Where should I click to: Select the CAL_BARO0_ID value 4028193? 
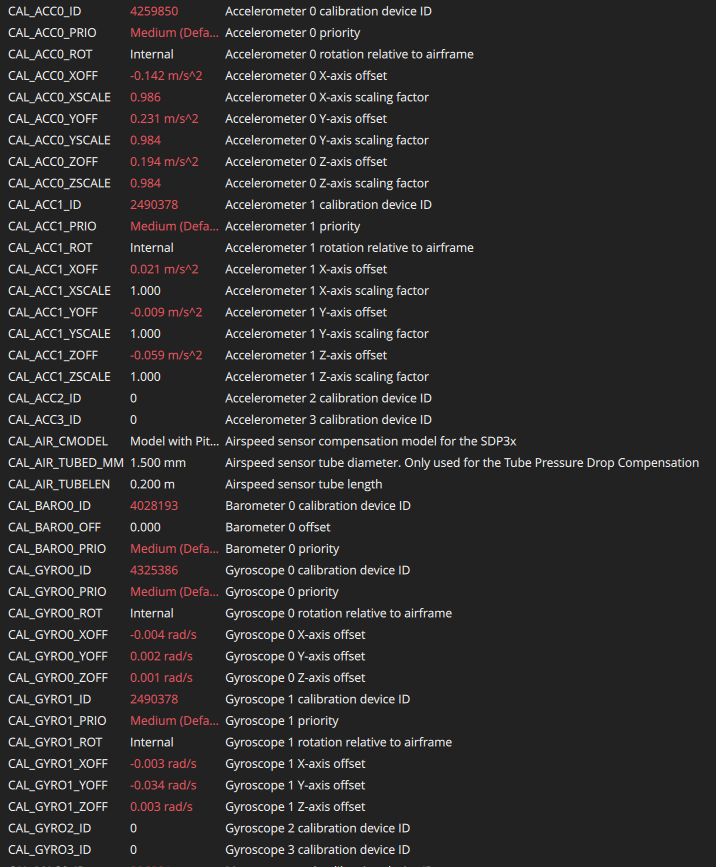pos(154,506)
